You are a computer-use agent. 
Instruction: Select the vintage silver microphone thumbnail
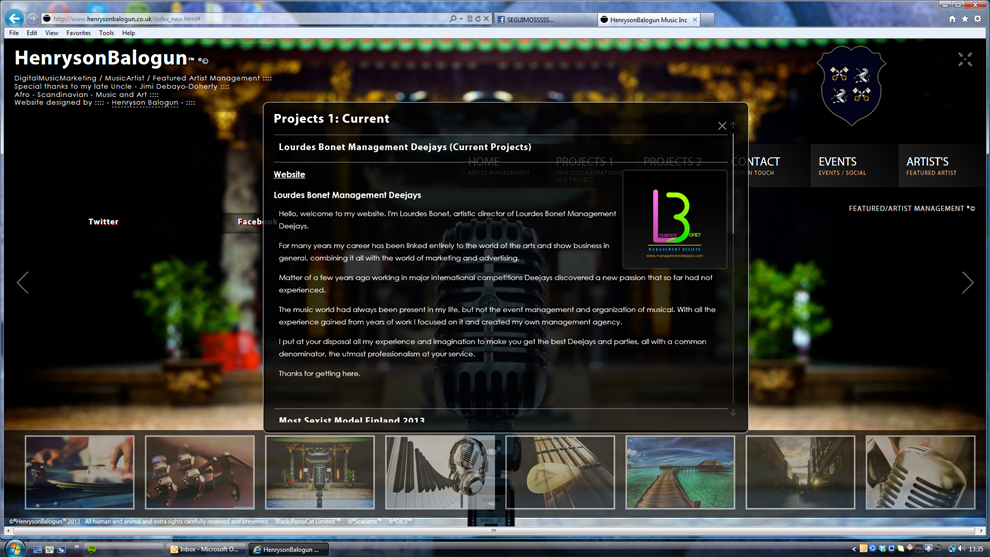[921, 472]
